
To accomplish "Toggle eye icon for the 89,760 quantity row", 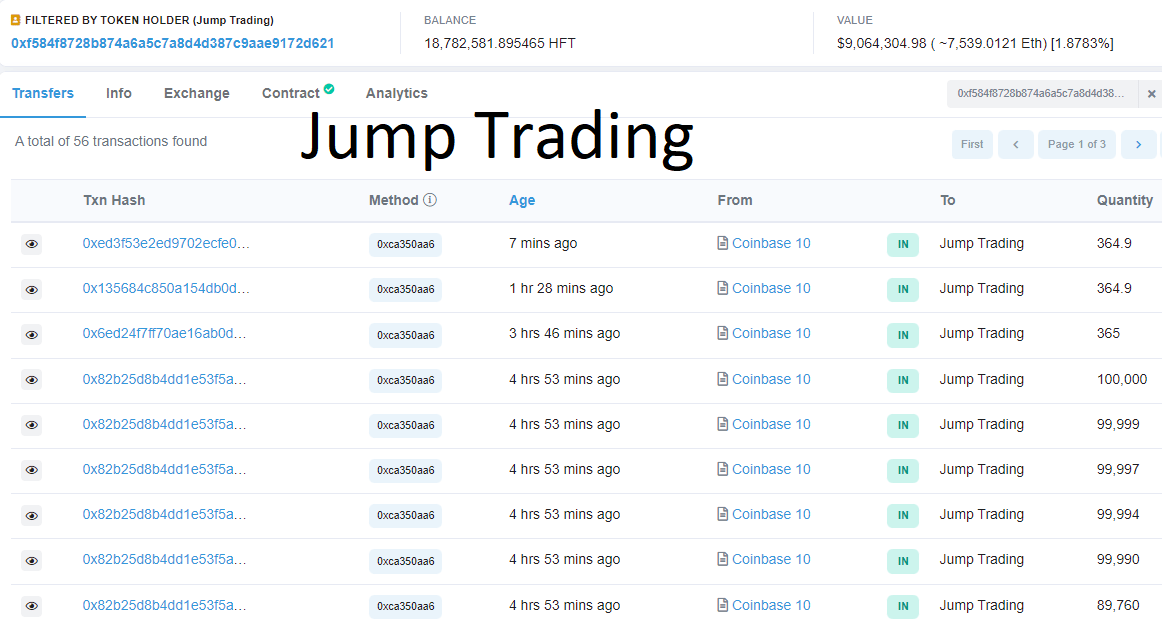I will [x=31, y=606].
